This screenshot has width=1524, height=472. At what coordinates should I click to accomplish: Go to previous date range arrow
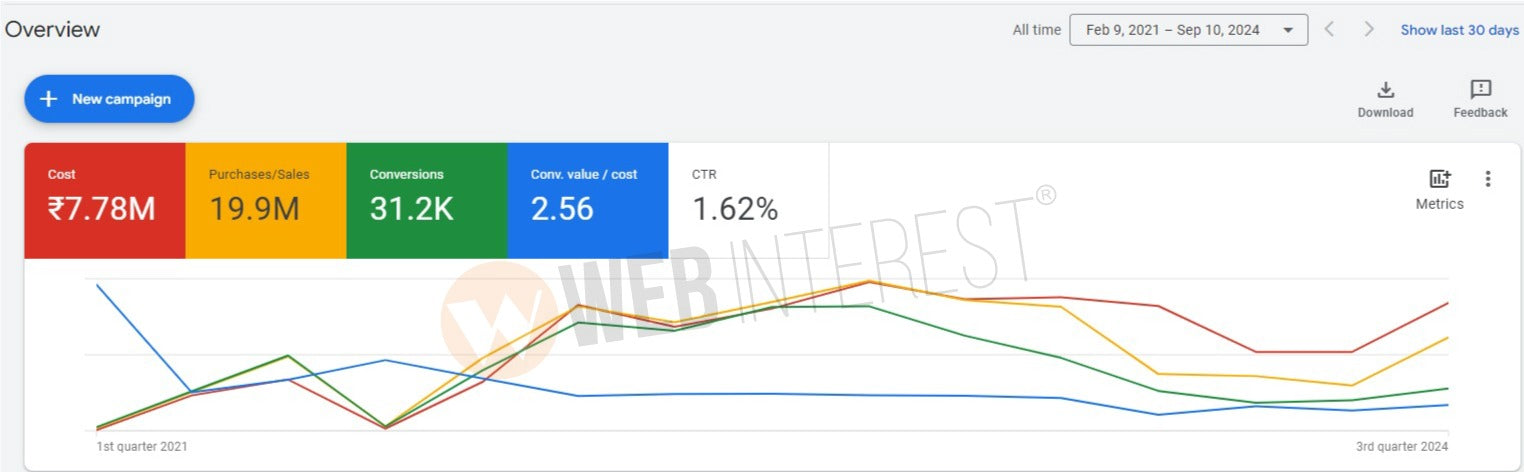click(1329, 29)
